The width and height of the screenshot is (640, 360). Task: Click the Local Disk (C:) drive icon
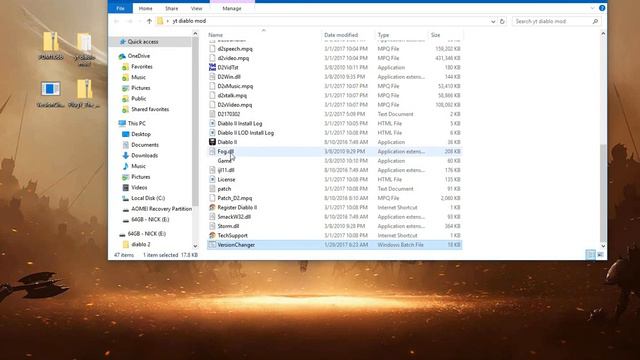point(126,198)
